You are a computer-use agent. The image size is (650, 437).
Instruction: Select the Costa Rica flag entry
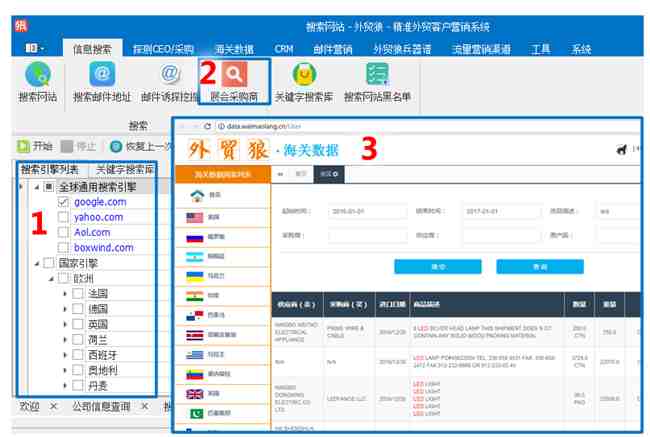(x=223, y=335)
